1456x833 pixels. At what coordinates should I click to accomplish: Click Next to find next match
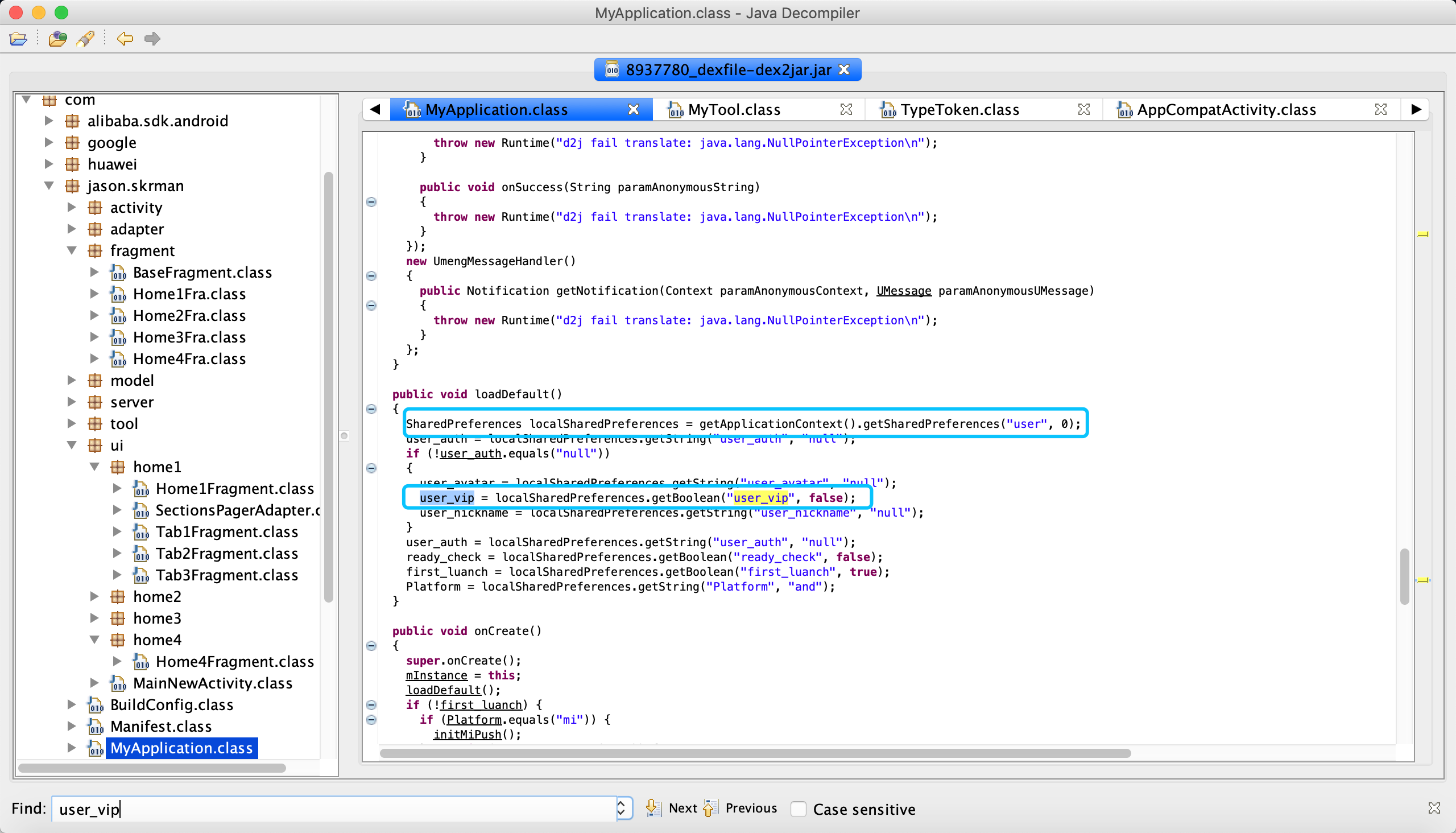(x=671, y=809)
